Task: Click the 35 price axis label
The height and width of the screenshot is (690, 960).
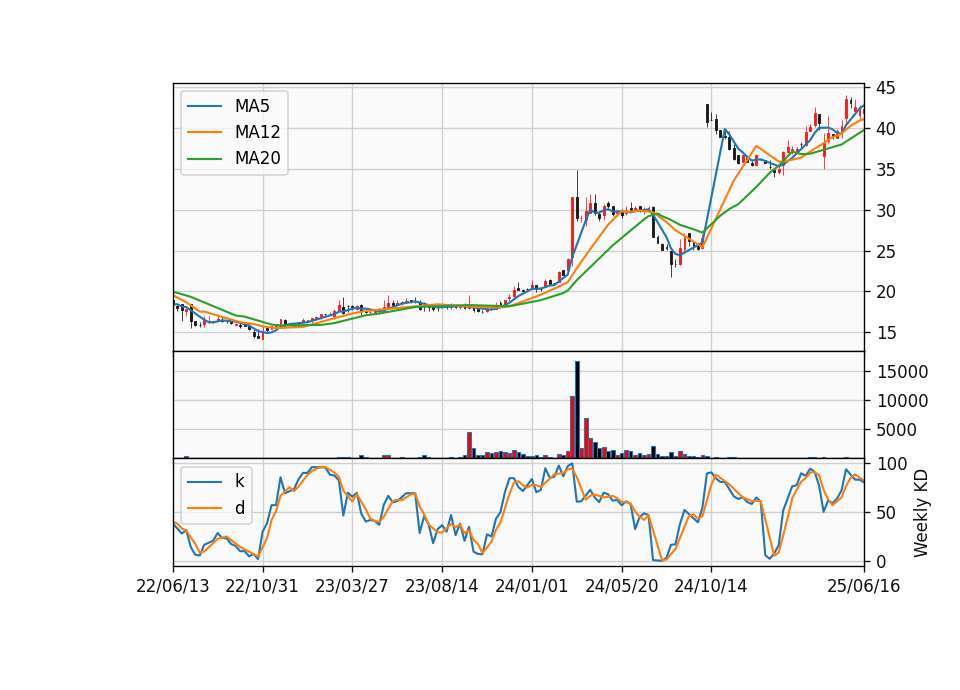Action: (x=885, y=170)
